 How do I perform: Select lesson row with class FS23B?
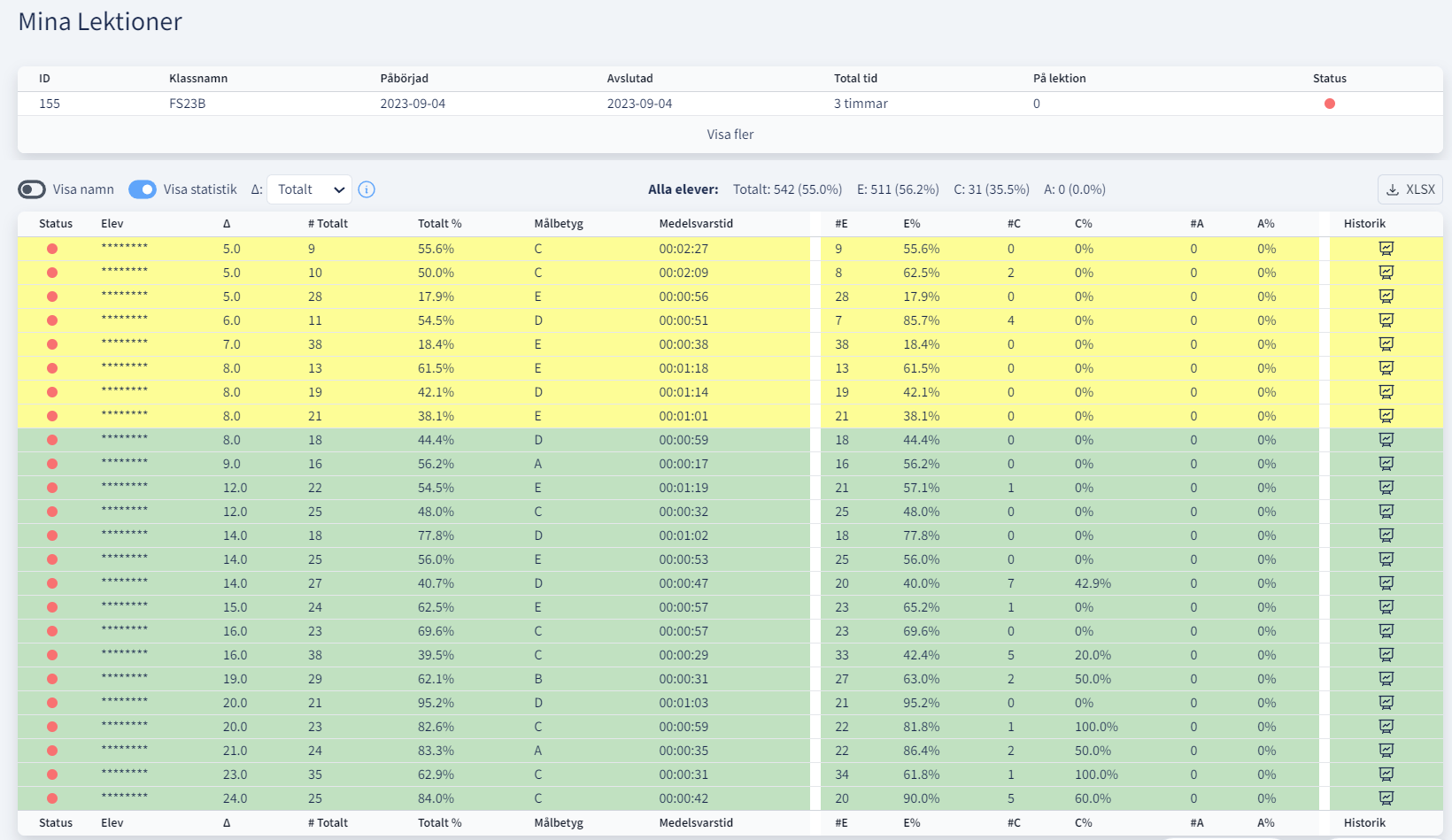(187, 104)
